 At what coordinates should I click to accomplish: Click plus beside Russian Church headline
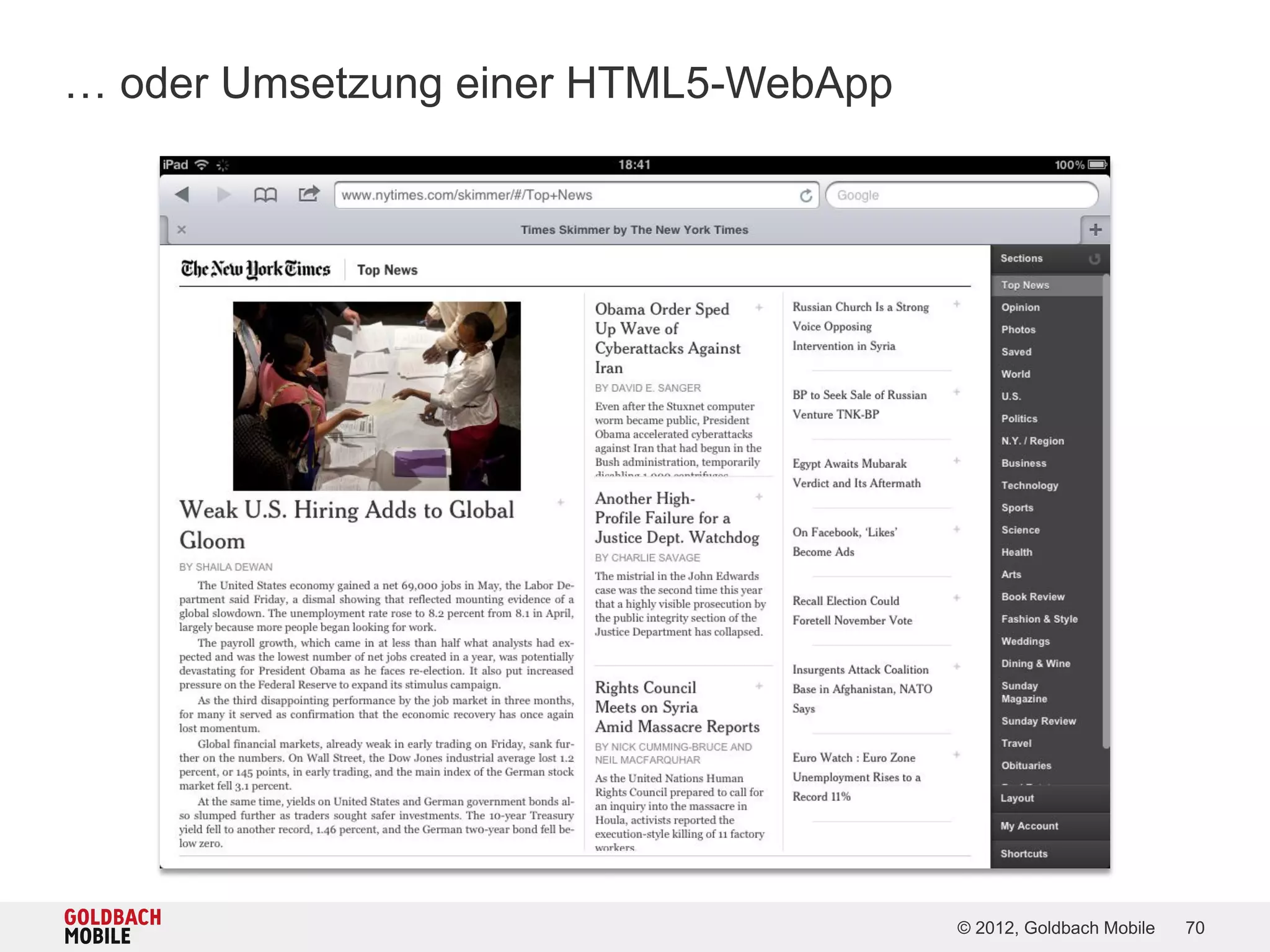click(957, 304)
